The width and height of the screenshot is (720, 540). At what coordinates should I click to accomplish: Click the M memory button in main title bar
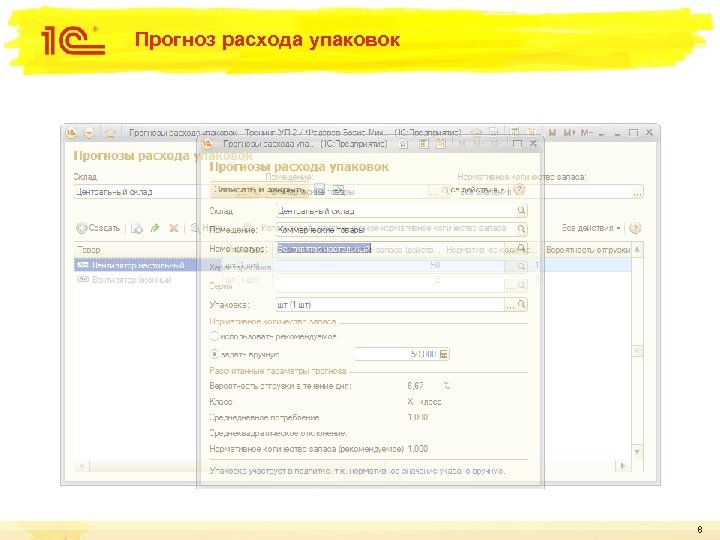click(552, 132)
